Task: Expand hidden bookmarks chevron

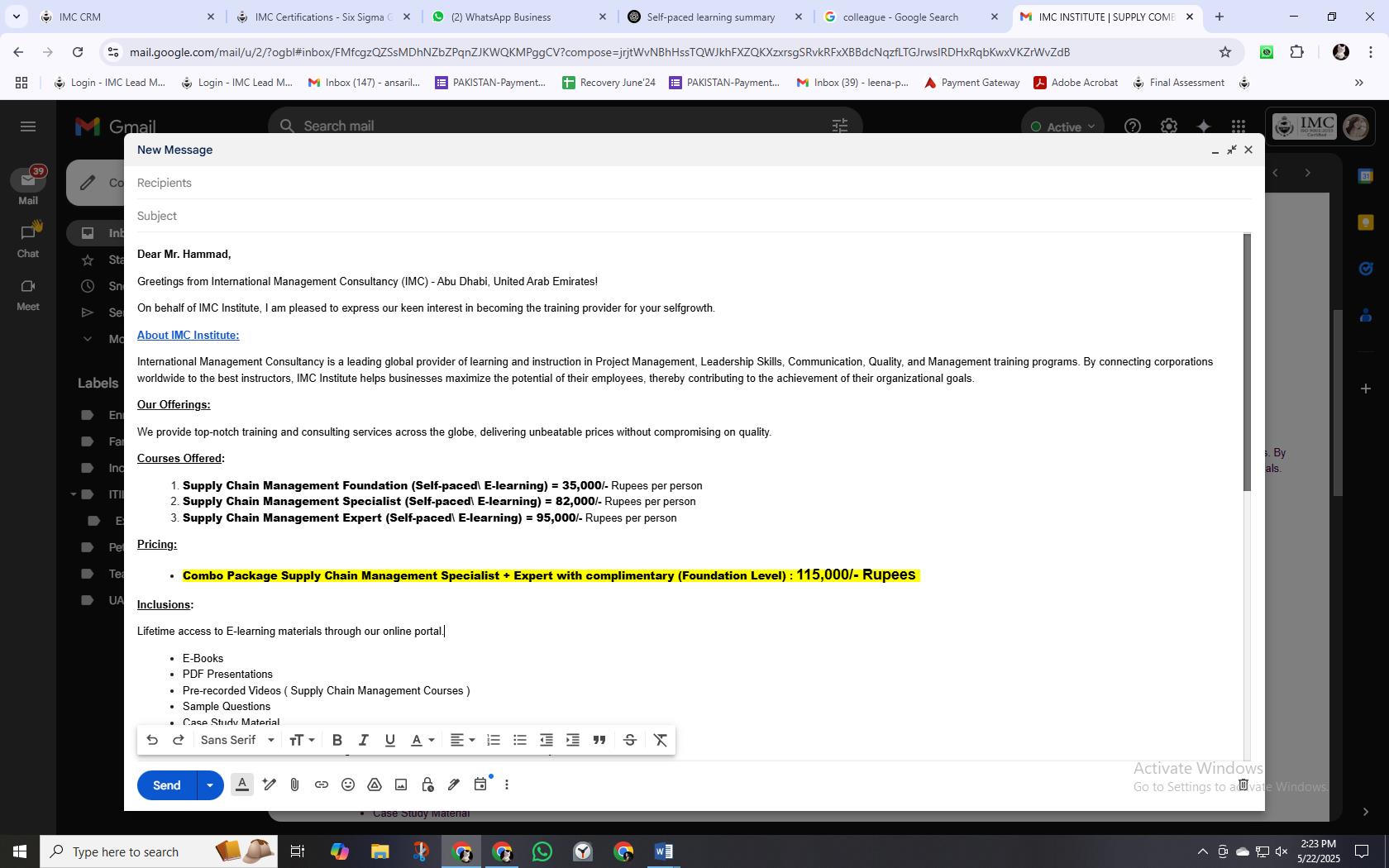Action: (x=1358, y=83)
